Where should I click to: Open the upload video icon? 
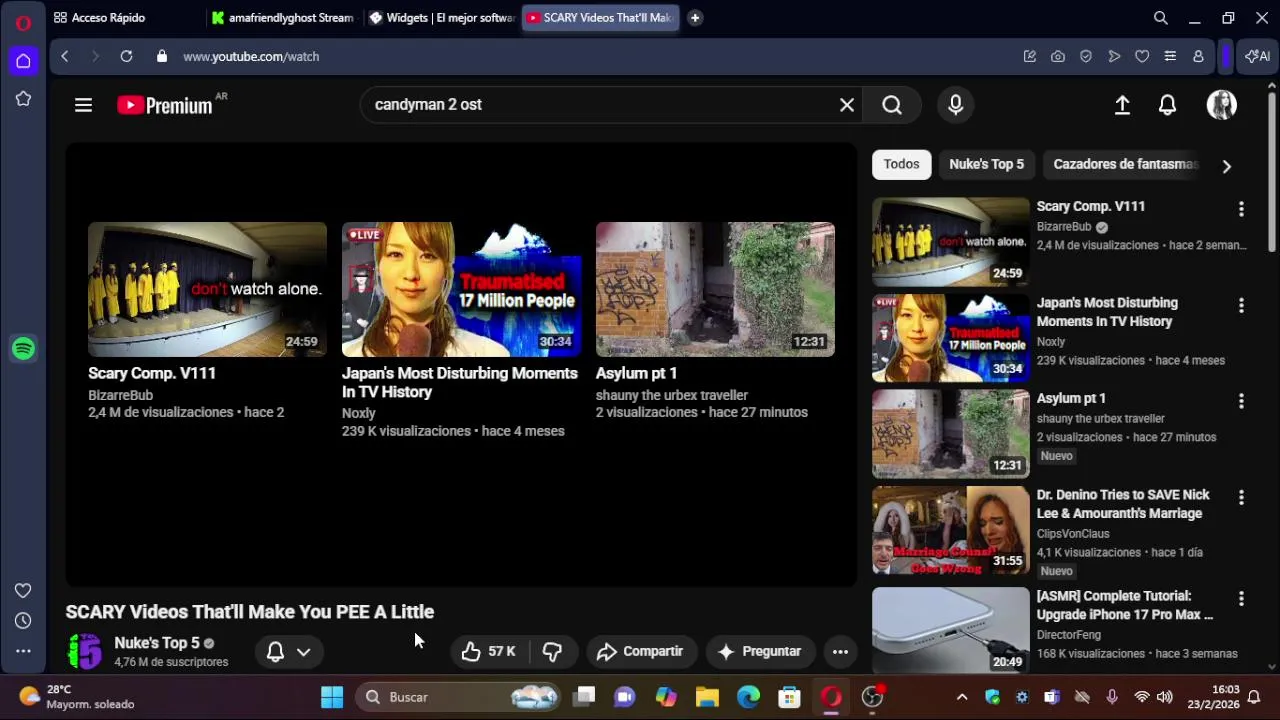(1122, 105)
